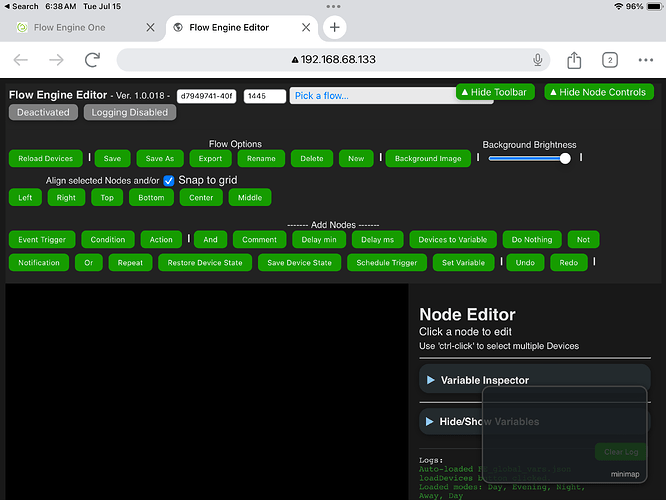Toggle the Logging Disabled button
Screen dimensions: 666x500
tap(130, 112)
